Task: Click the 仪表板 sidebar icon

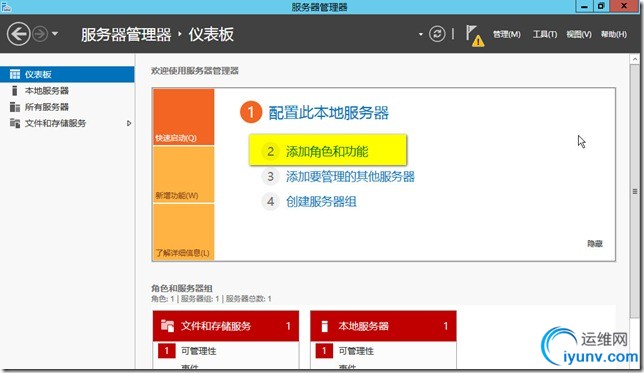Action: click(x=15, y=74)
